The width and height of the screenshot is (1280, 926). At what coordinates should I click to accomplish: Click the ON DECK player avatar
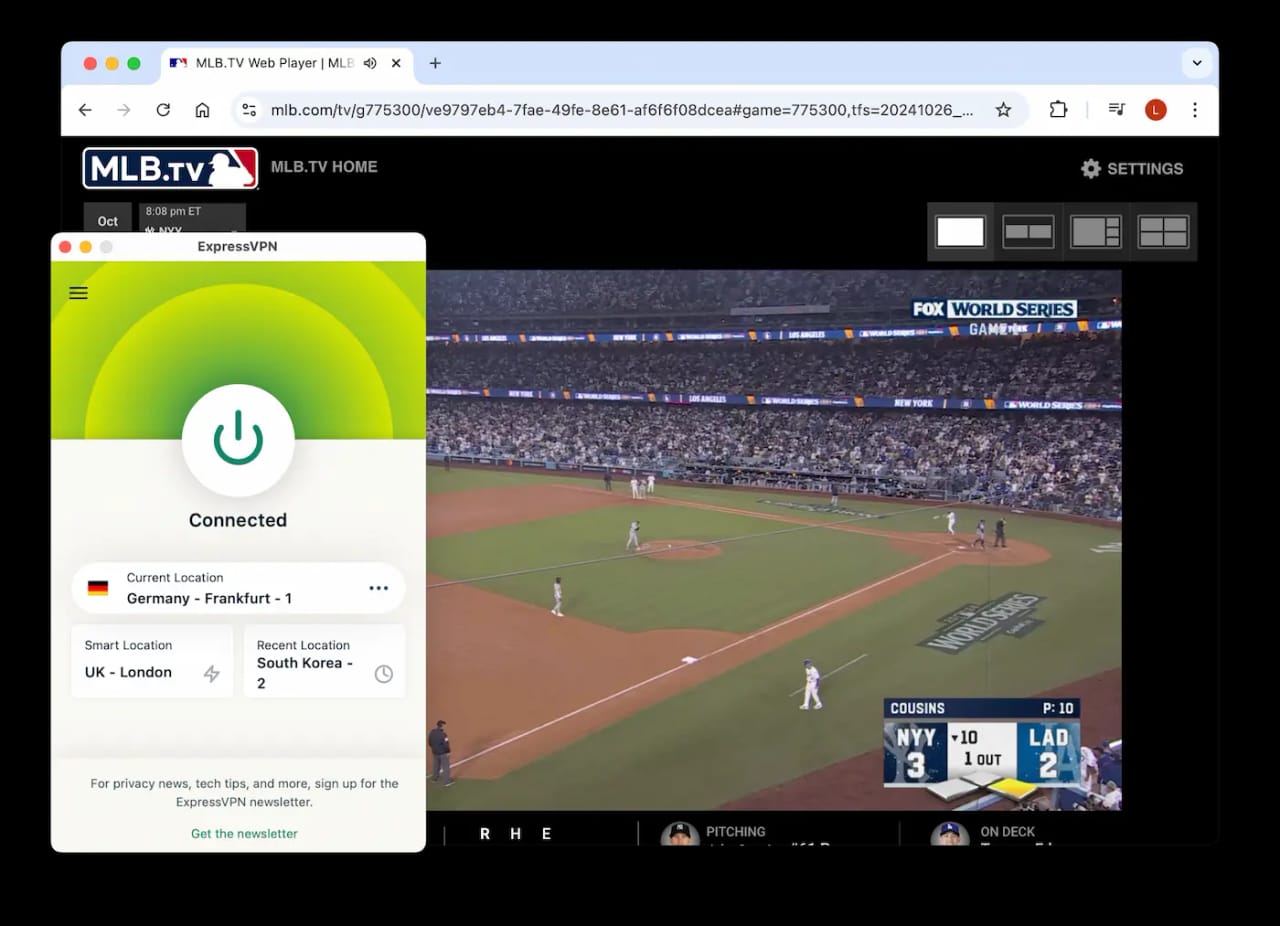tap(950, 835)
